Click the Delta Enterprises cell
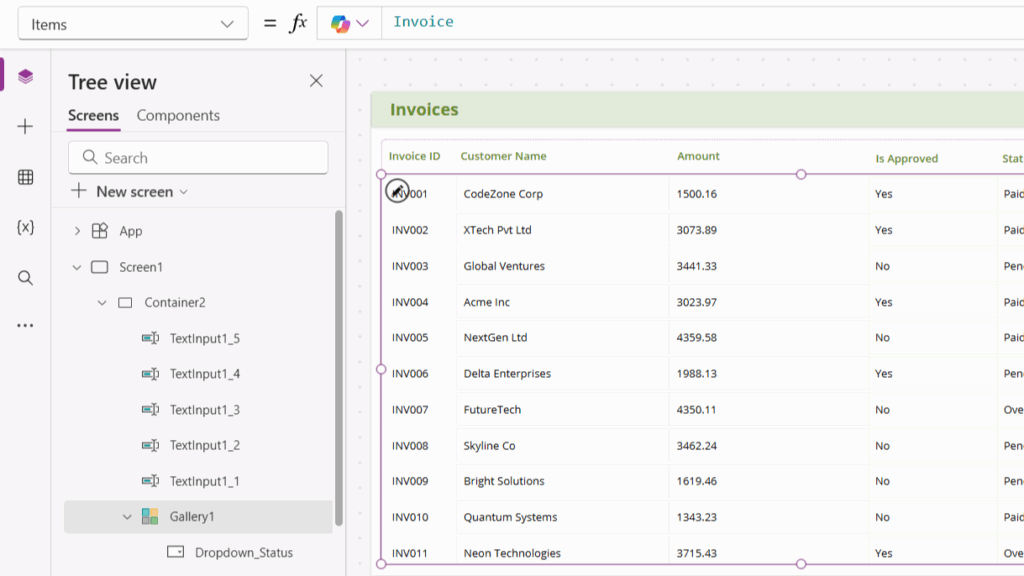Screen dimensions: 1024x576 tap(507, 374)
